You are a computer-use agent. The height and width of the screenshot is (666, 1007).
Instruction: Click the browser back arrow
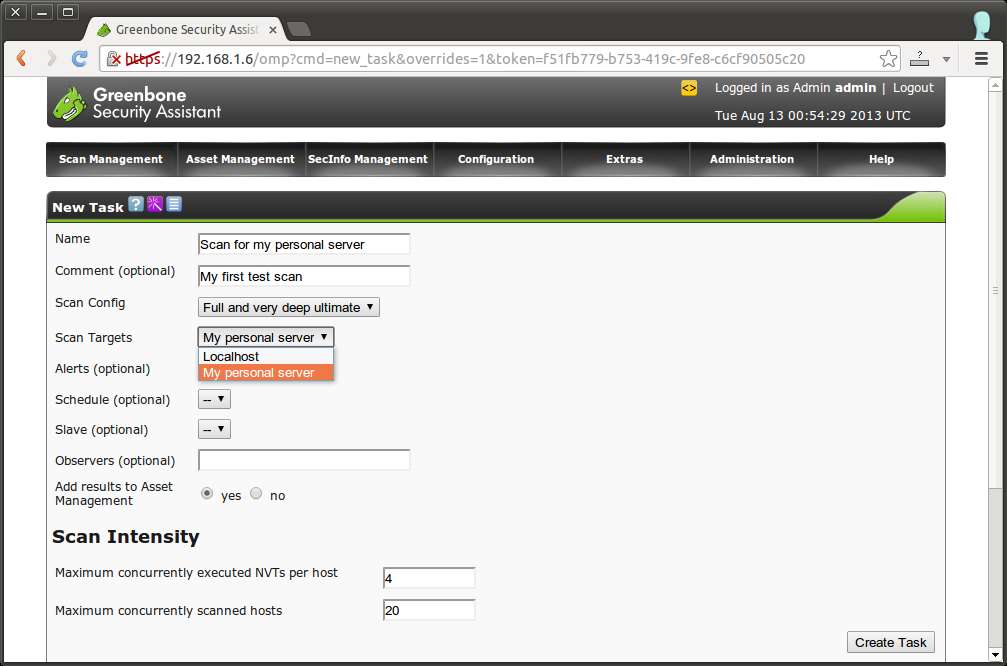coord(22,58)
